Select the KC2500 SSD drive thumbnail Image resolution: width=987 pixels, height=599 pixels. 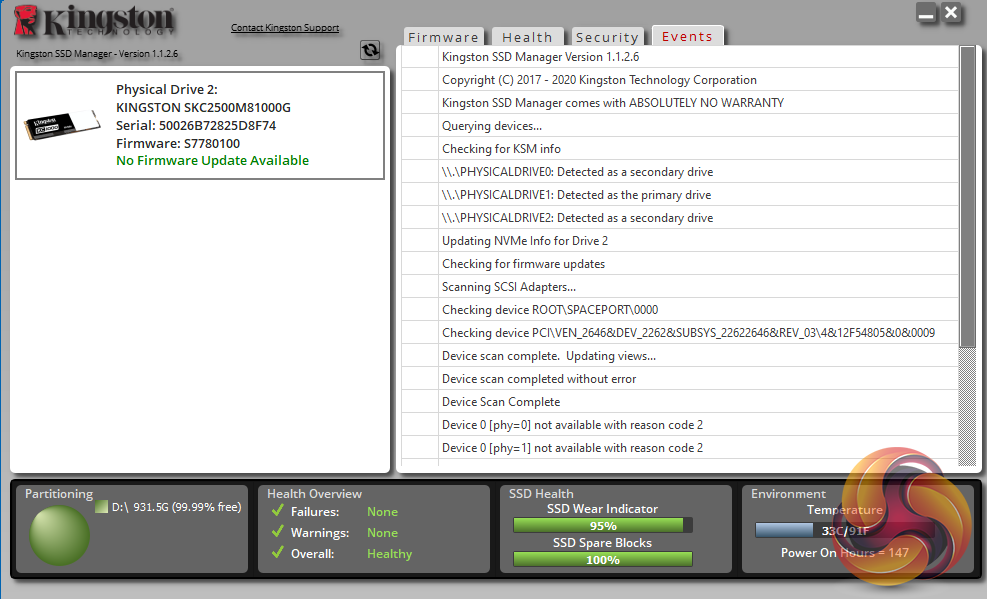[x=62, y=125]
